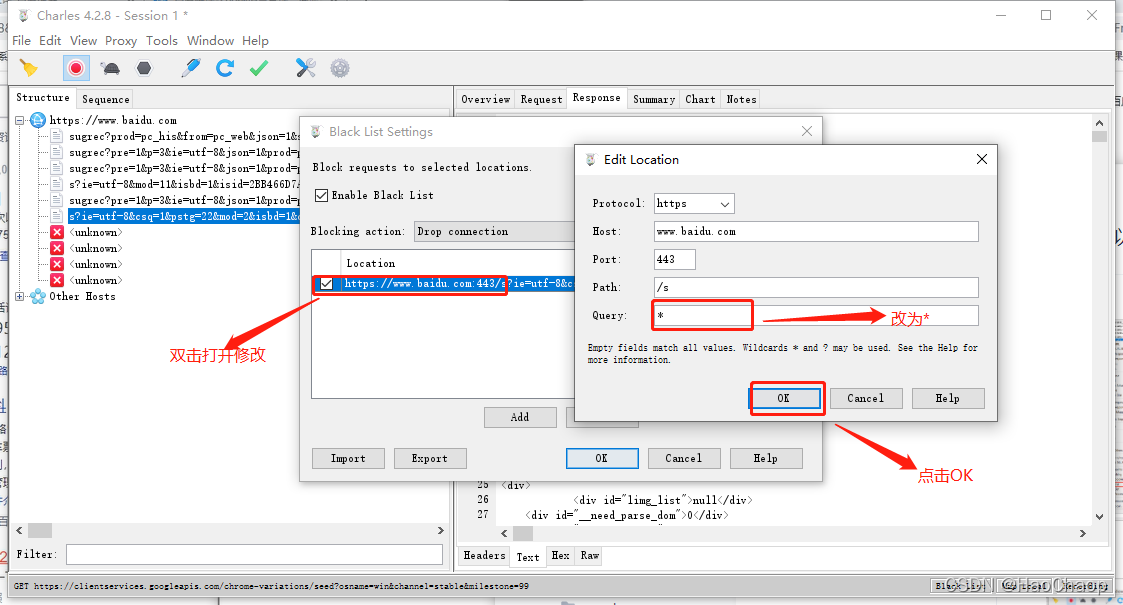Screen dimensions: 1123x605
Task: Click the broom clear session icon
Action: [x=29, y=68]
